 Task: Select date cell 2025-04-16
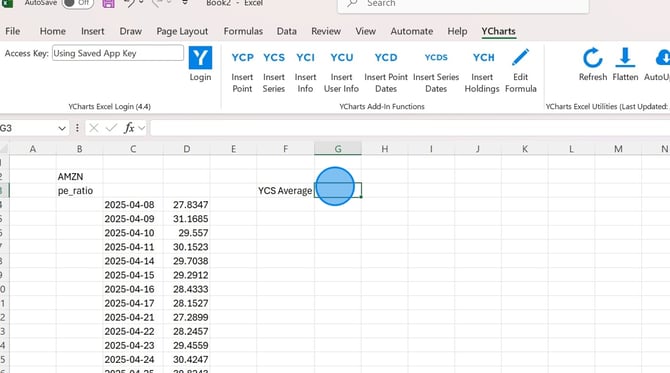click(133, 289)
